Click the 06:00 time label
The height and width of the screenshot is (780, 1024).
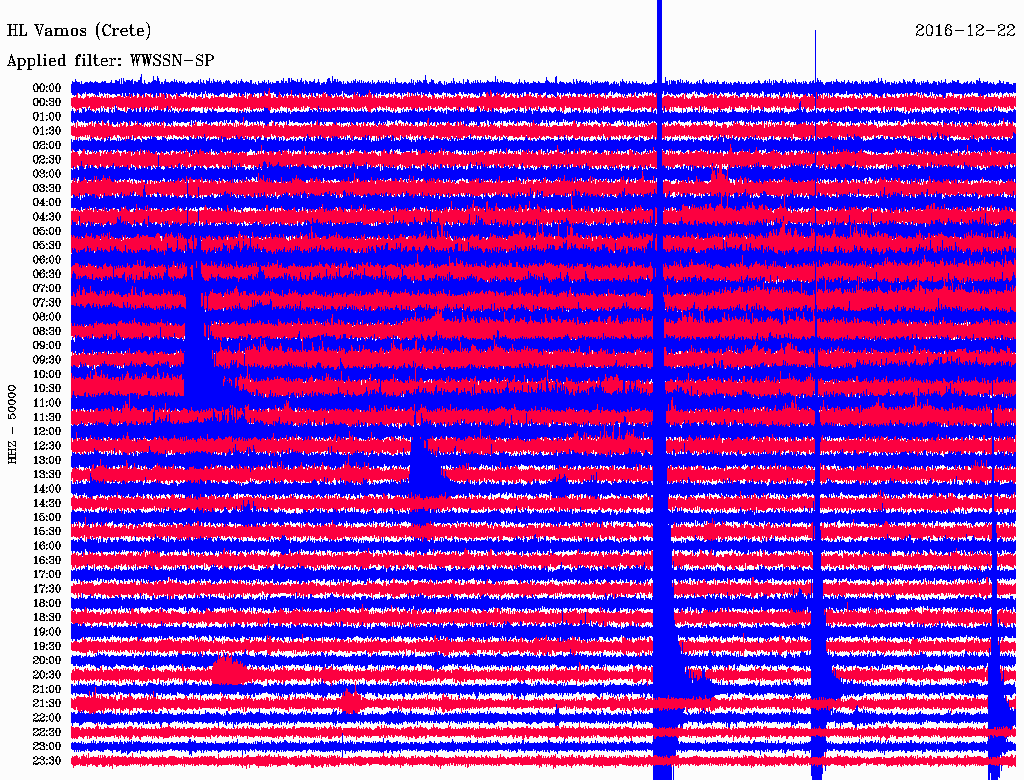click(x=47, y=259)
